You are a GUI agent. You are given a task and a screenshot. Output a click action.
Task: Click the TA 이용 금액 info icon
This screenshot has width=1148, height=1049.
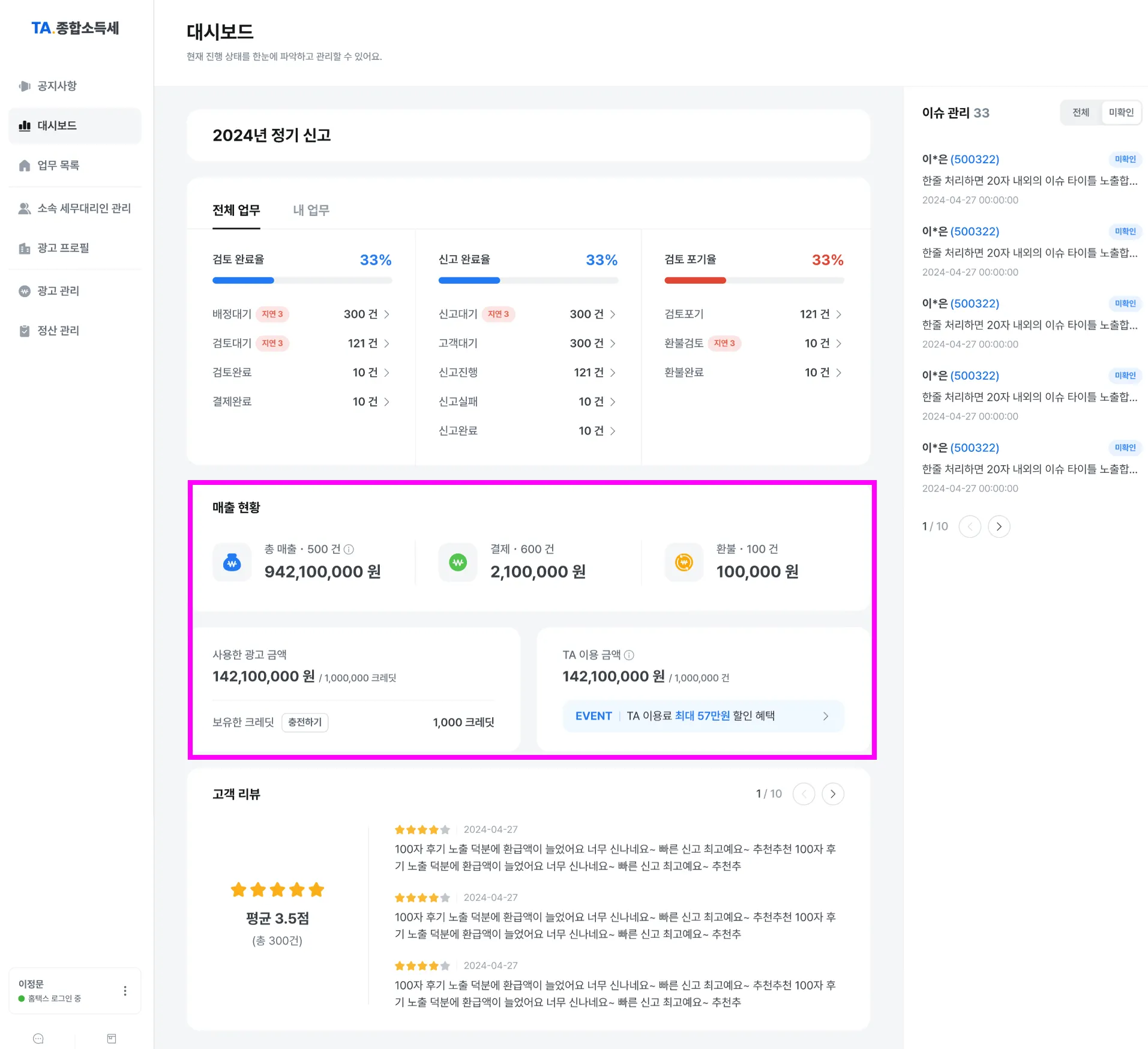(629, 655)
